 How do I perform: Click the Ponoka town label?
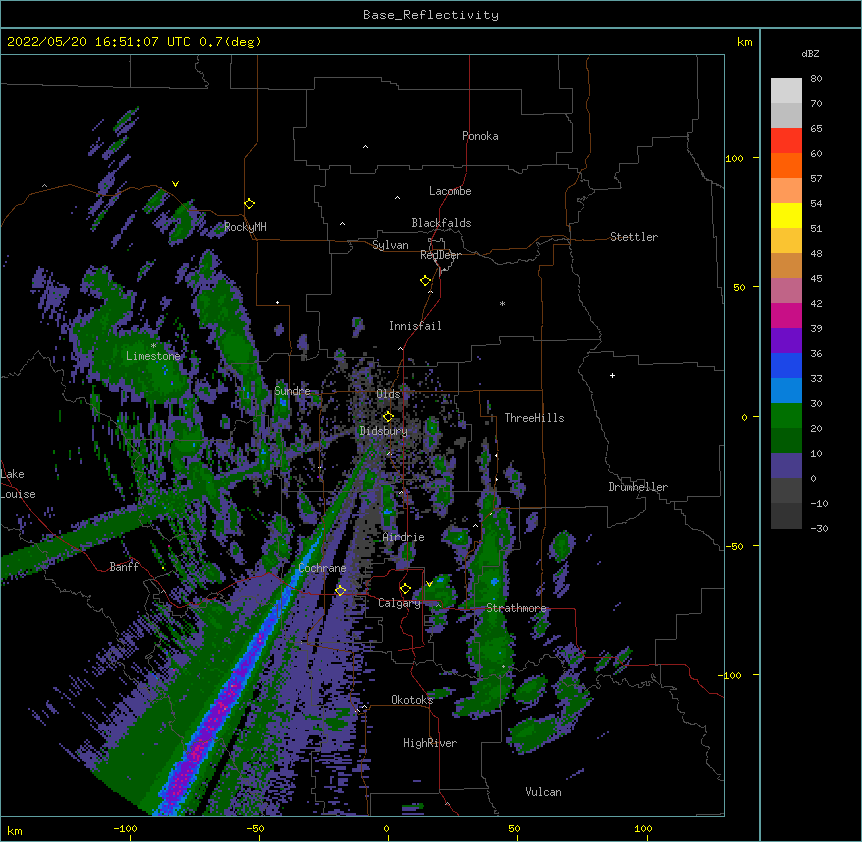point(480,136)
